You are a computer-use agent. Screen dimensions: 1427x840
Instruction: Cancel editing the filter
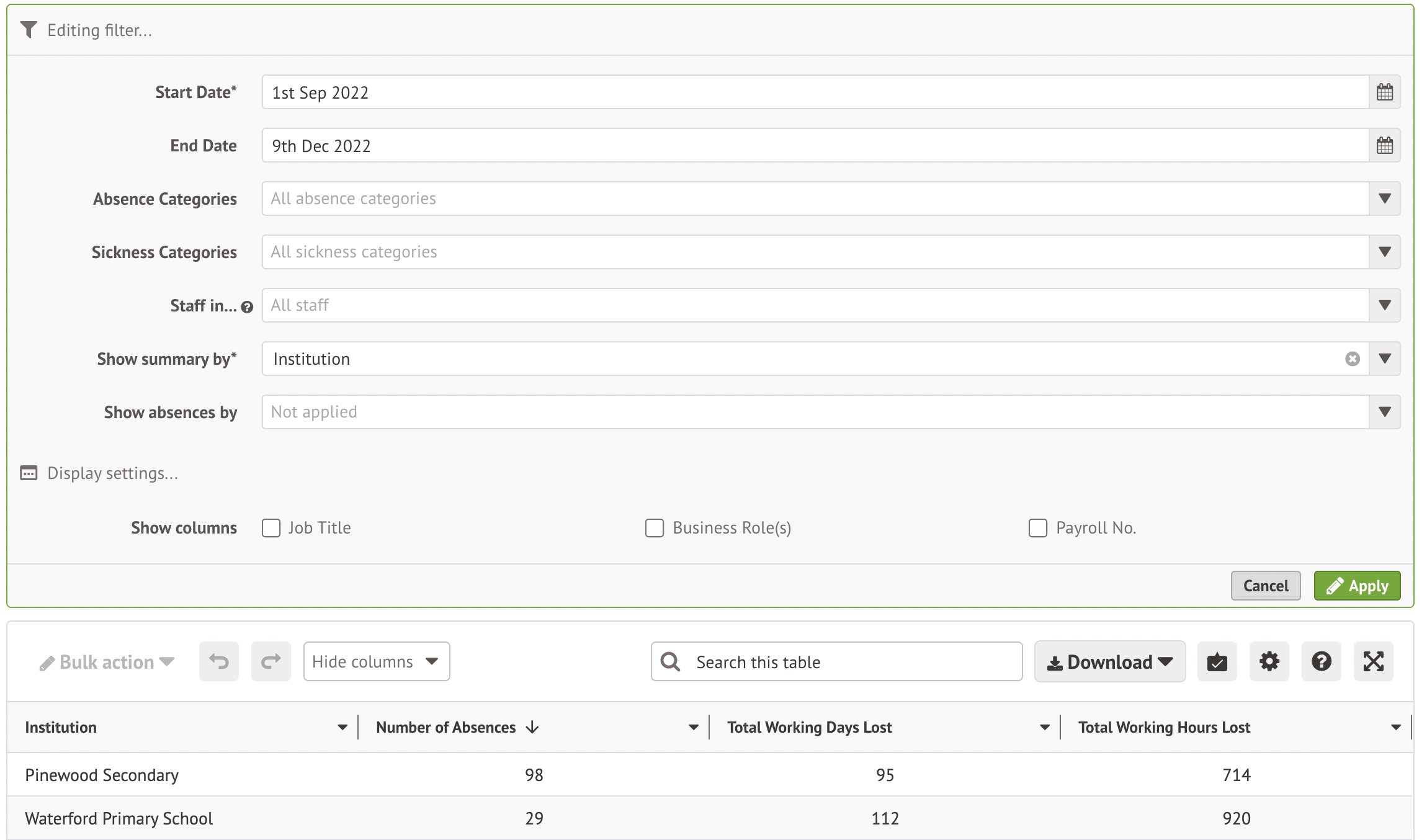1265,586
